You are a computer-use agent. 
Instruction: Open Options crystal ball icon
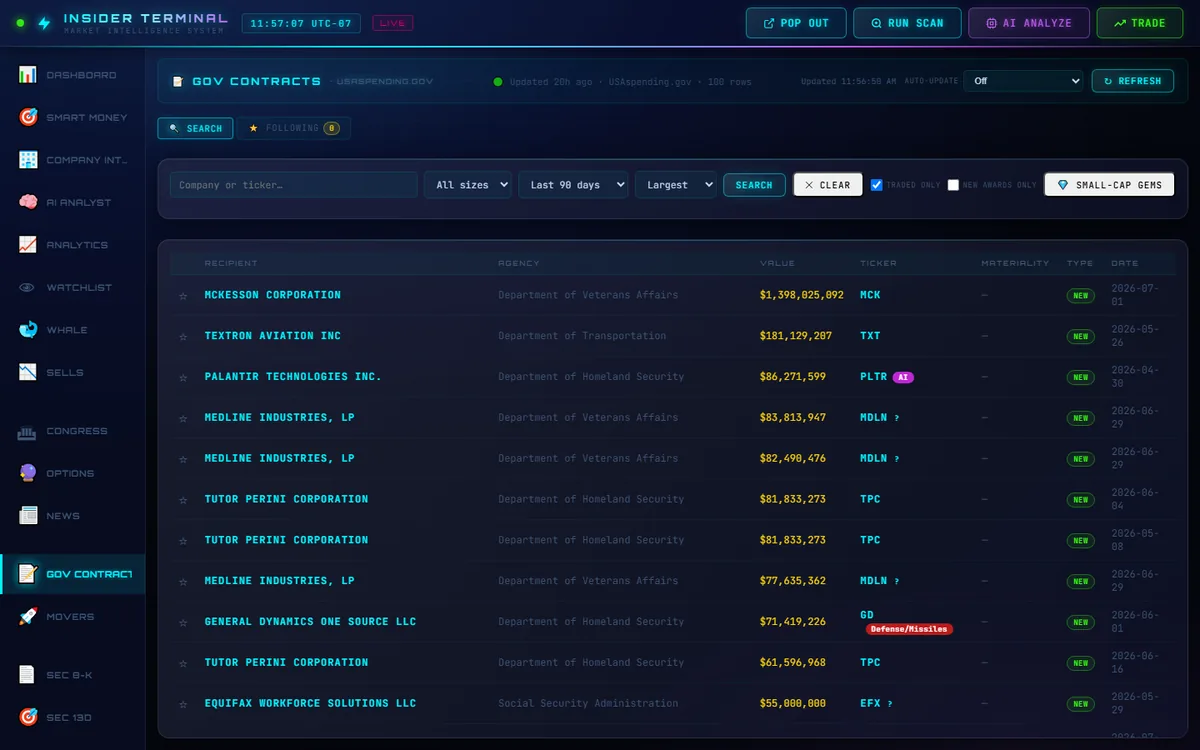pos(28,473)
